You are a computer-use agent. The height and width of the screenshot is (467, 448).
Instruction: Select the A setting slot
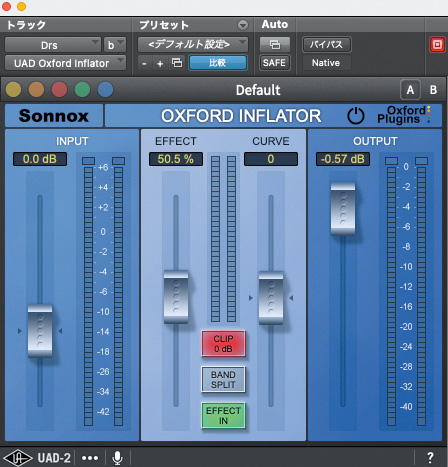point(410,90)
